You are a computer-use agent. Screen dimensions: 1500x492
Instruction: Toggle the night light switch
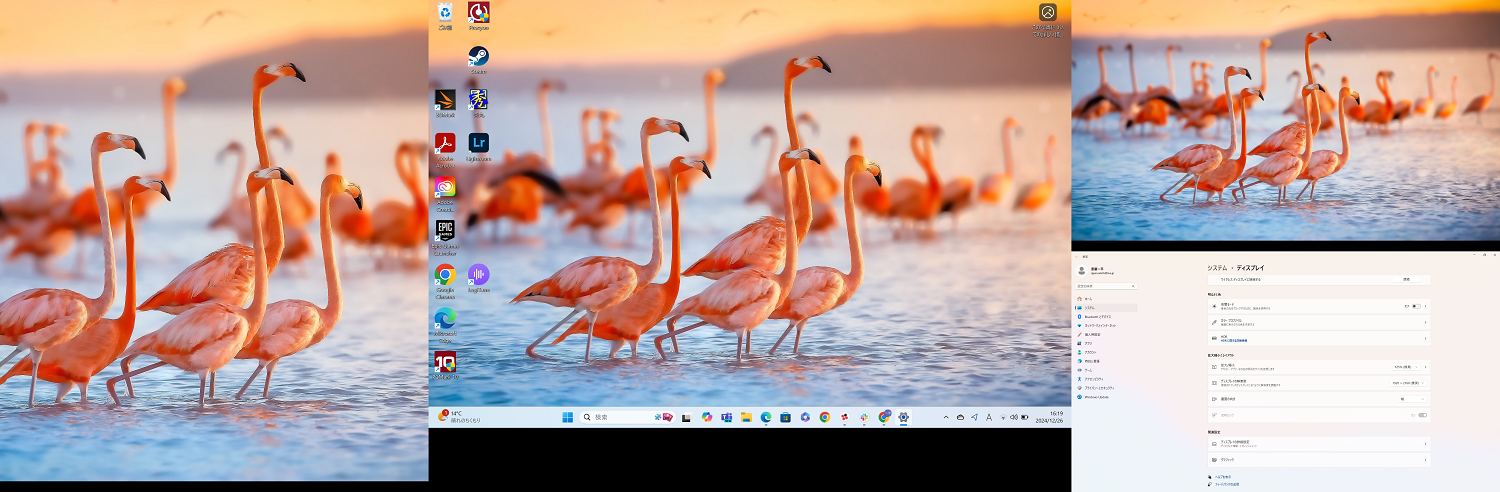click(x=1416, y=306)
